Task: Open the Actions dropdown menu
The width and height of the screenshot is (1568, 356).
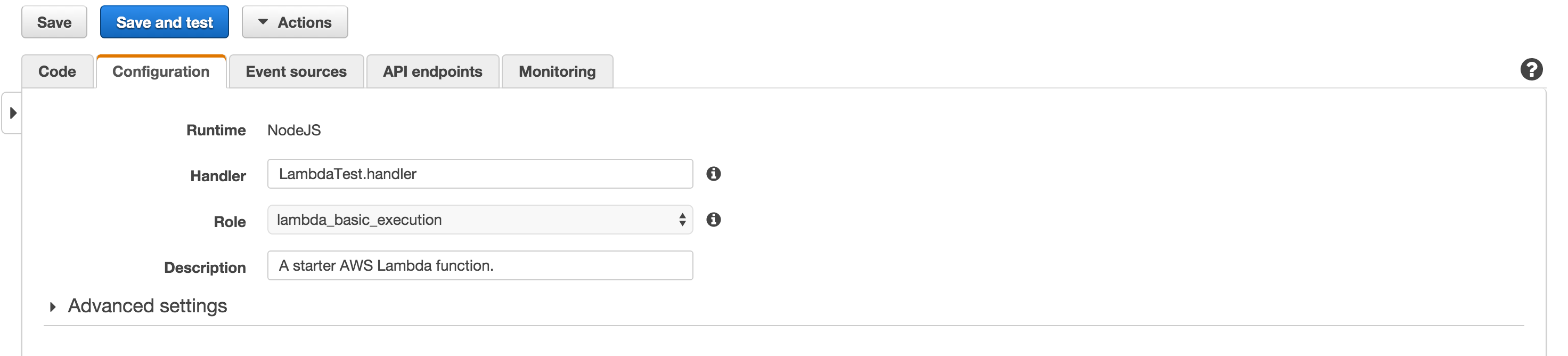Action: pos(295,22)
